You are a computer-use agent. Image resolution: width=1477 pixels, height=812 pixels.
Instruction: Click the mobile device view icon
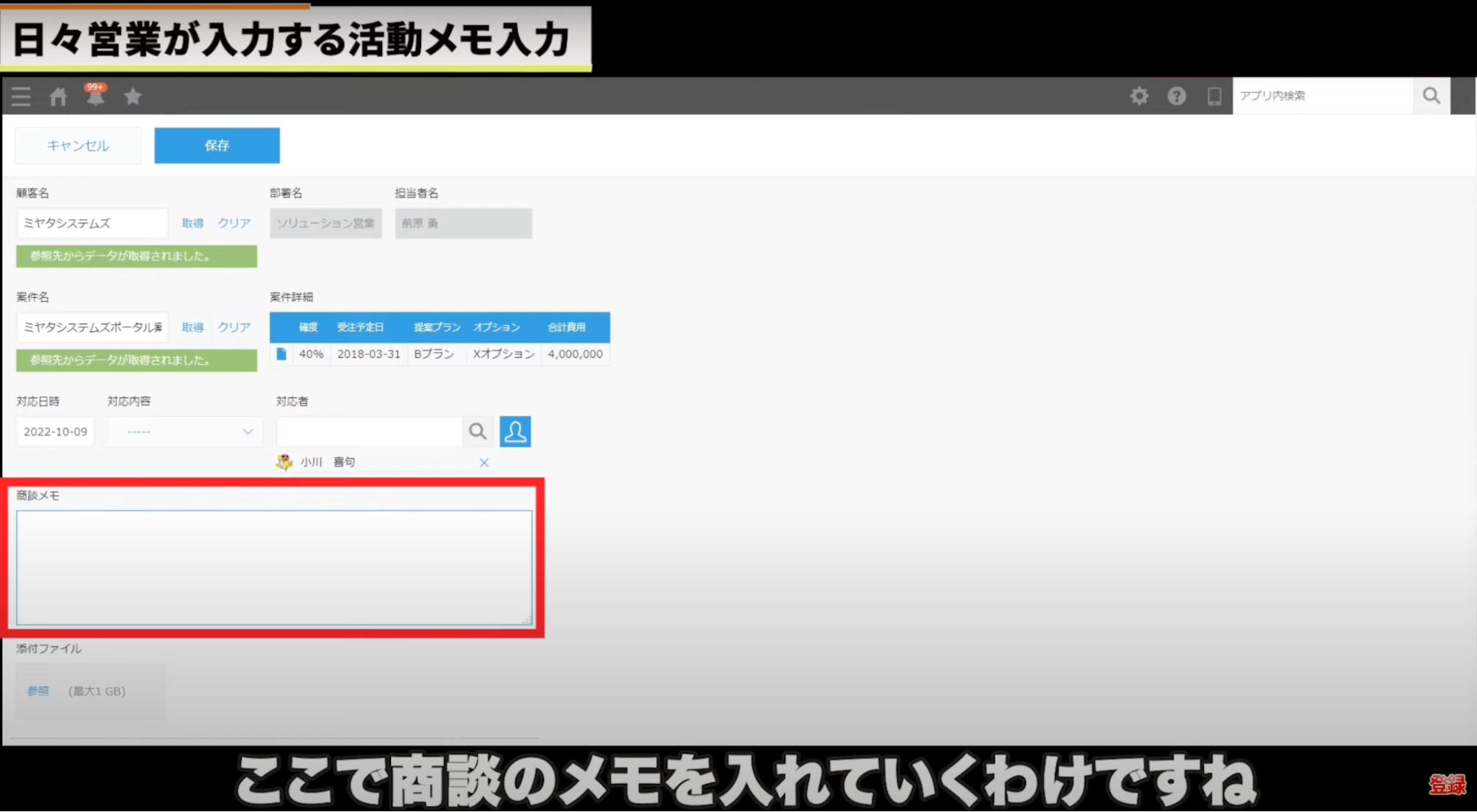point(1214,96)
